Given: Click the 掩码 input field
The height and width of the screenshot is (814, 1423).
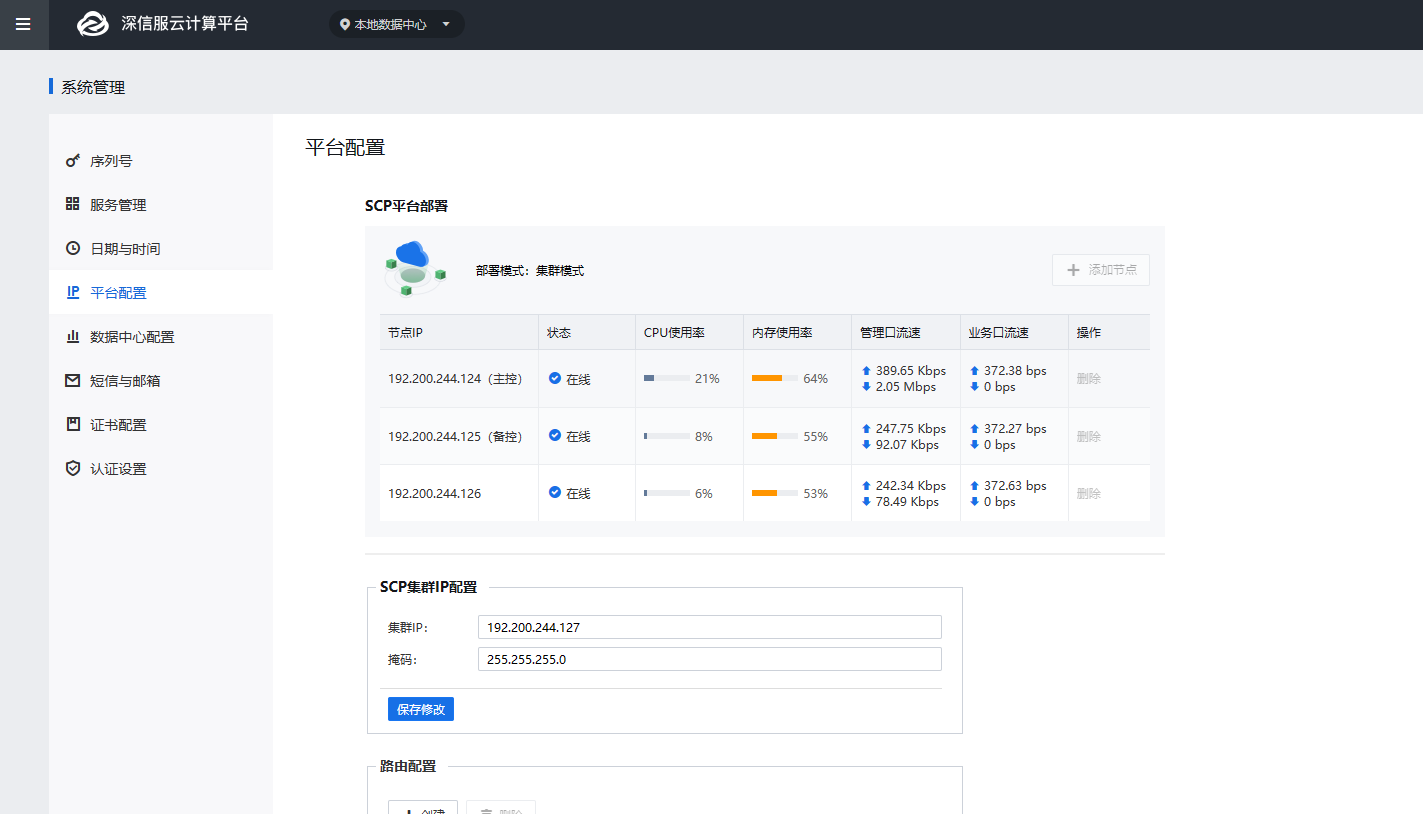Looking at the screenshot, I should [710, 659].
